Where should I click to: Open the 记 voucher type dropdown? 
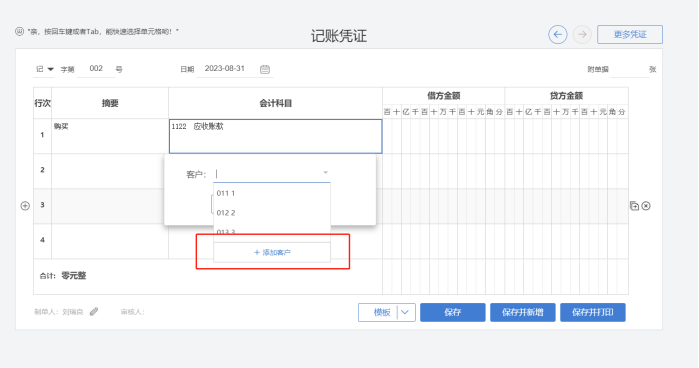click(x=45, y=69)
